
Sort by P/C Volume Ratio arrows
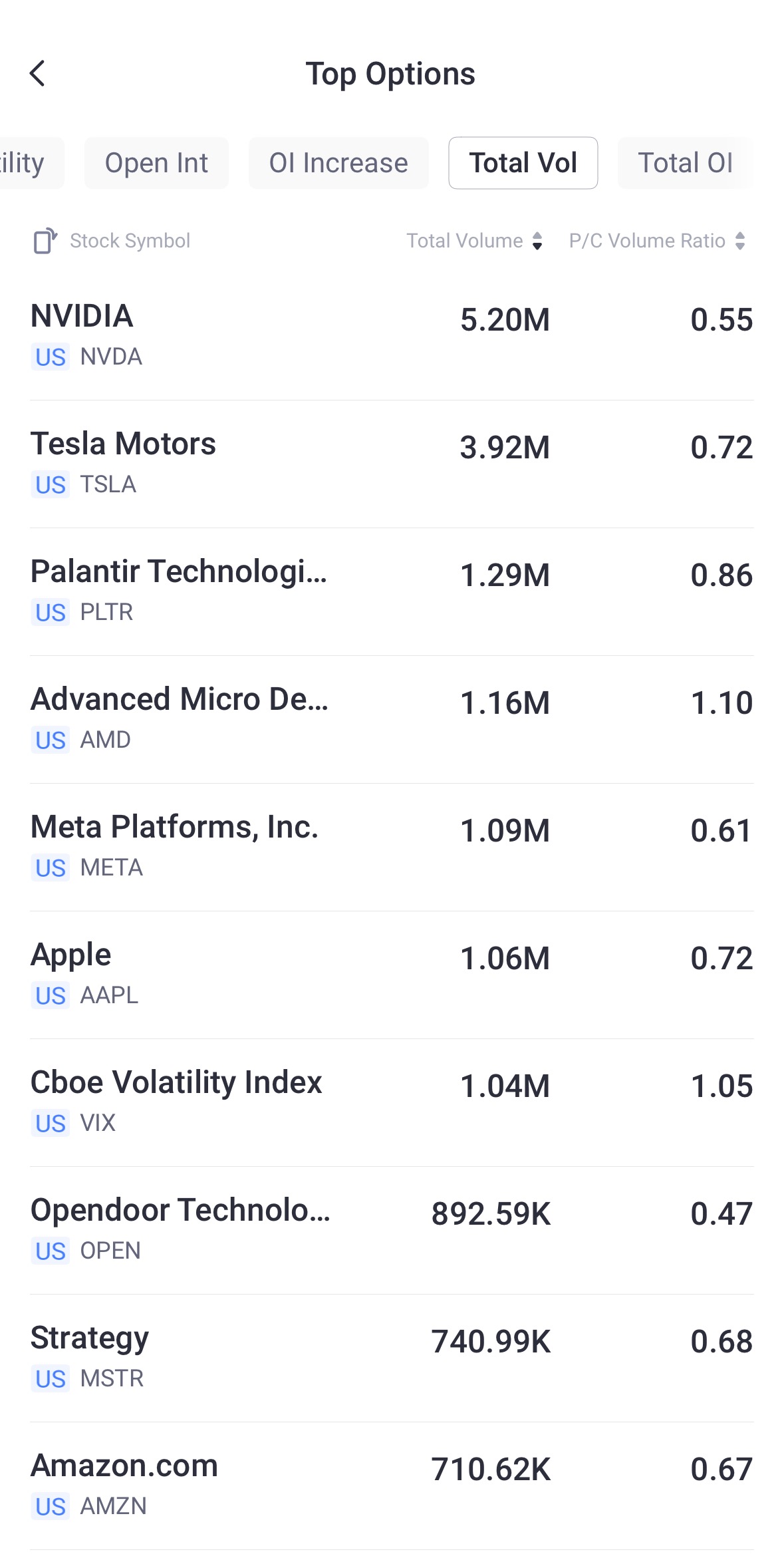[x=740, y=241]
